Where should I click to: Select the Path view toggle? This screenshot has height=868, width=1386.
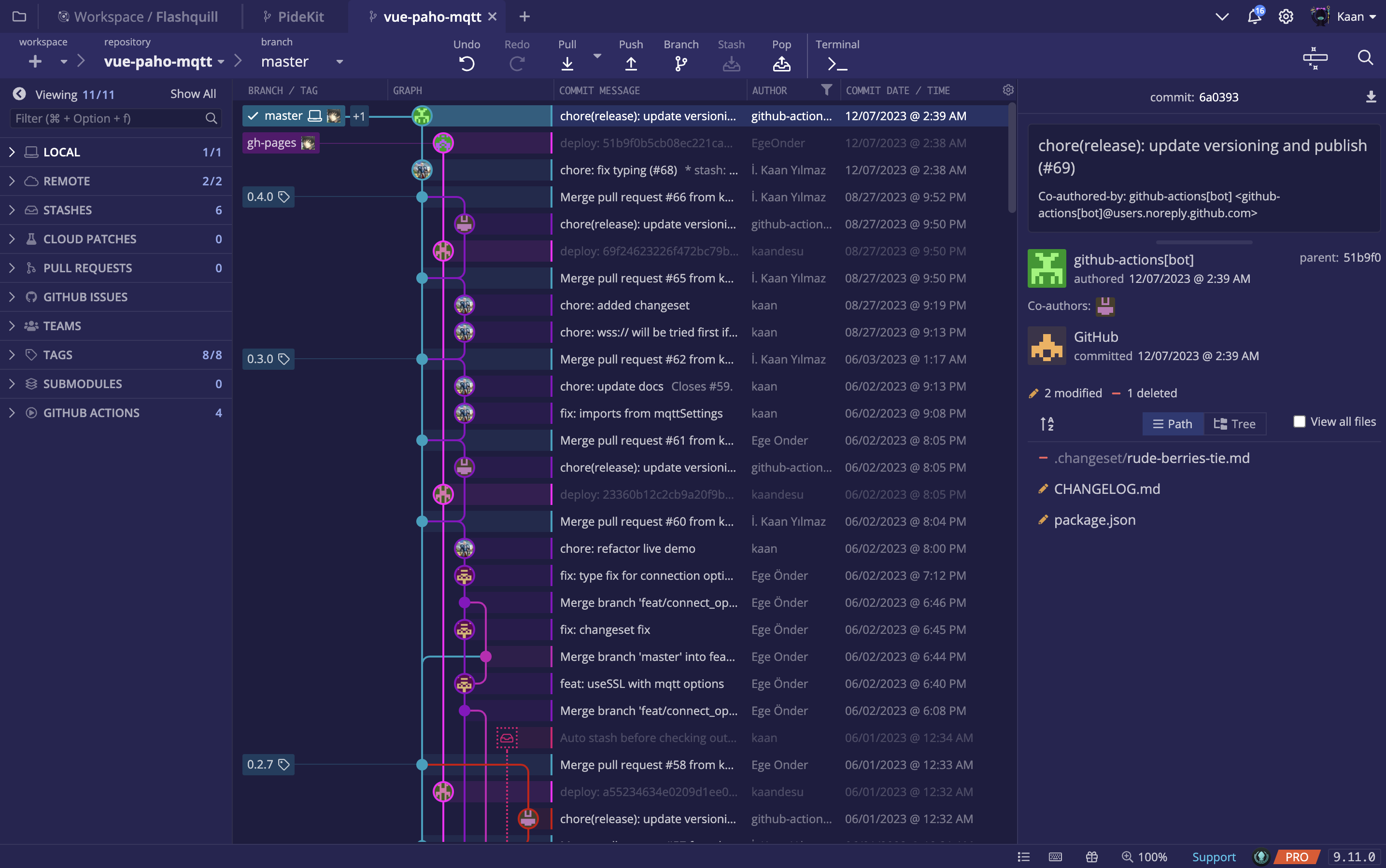point(1173,424)
